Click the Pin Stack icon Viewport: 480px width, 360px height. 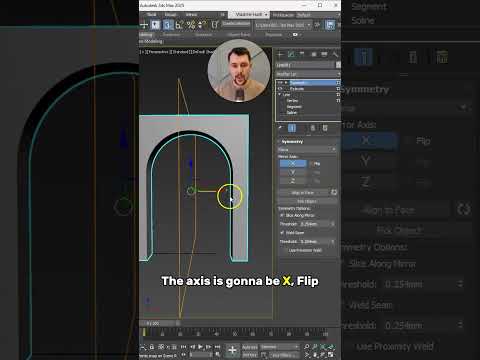pyautogui.click(x=280, y=128)
